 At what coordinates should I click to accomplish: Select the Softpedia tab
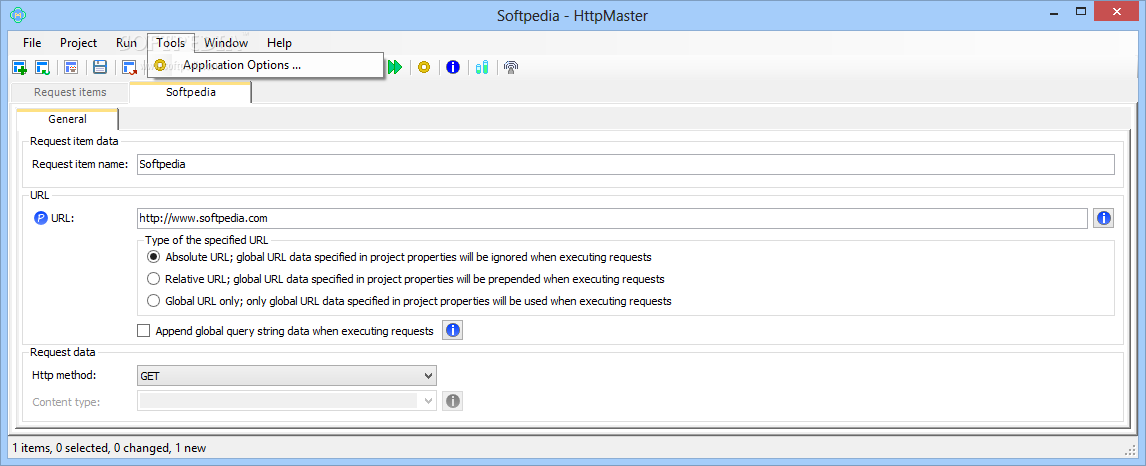pyautogui.click(x=191, y=92)
